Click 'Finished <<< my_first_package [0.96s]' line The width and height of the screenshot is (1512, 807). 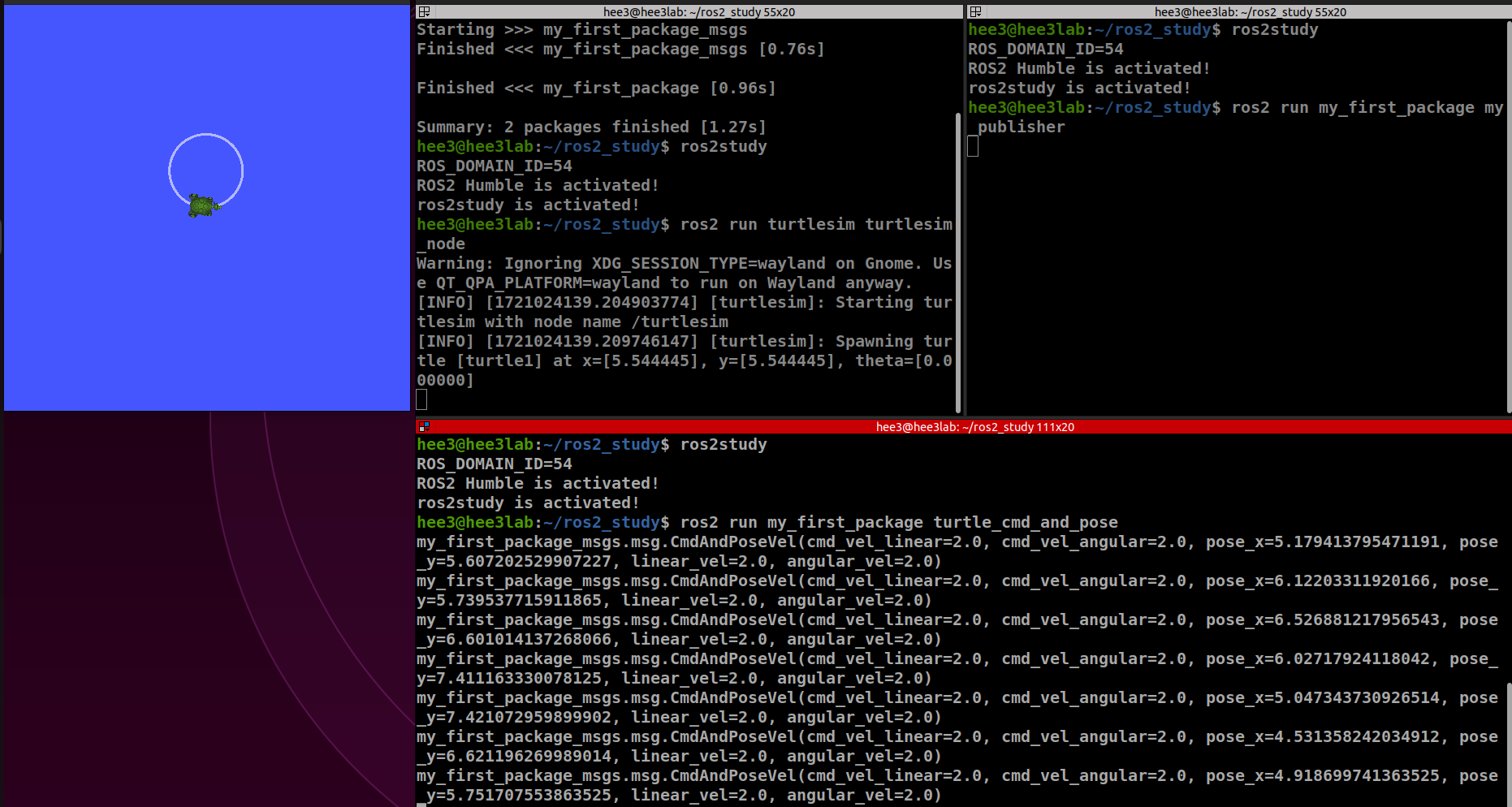click(596, 88)
